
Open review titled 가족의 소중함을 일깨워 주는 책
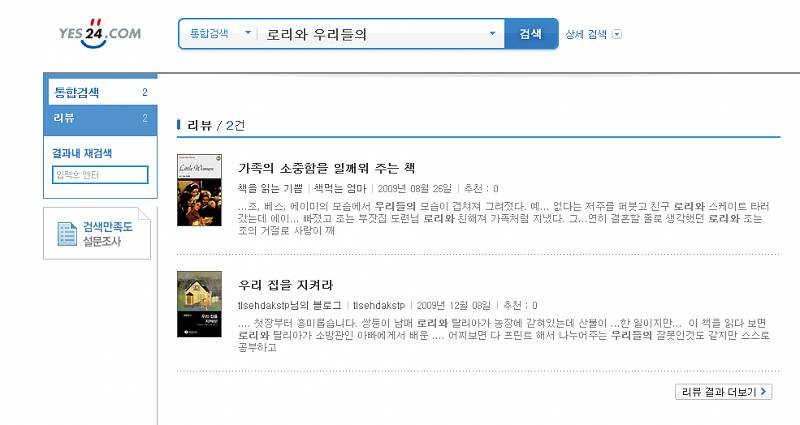click(x=327, y=168)
